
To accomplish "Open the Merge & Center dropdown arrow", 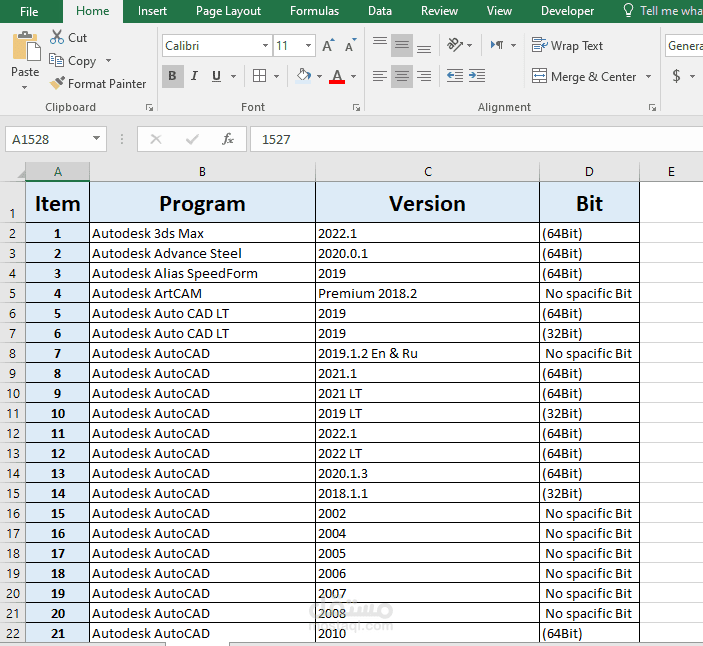I will [x=648, y=76].
